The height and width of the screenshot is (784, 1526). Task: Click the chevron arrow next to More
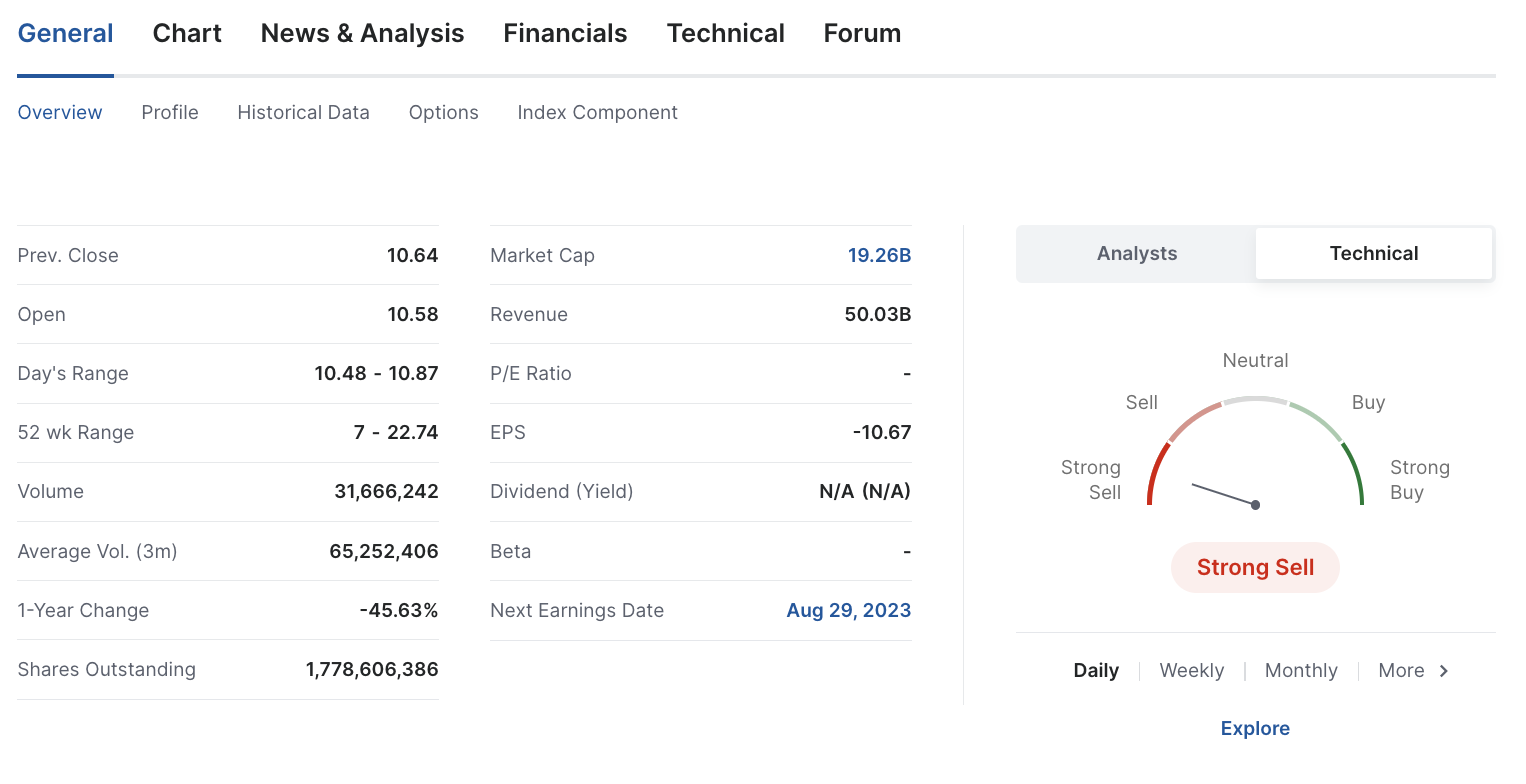1444,671
